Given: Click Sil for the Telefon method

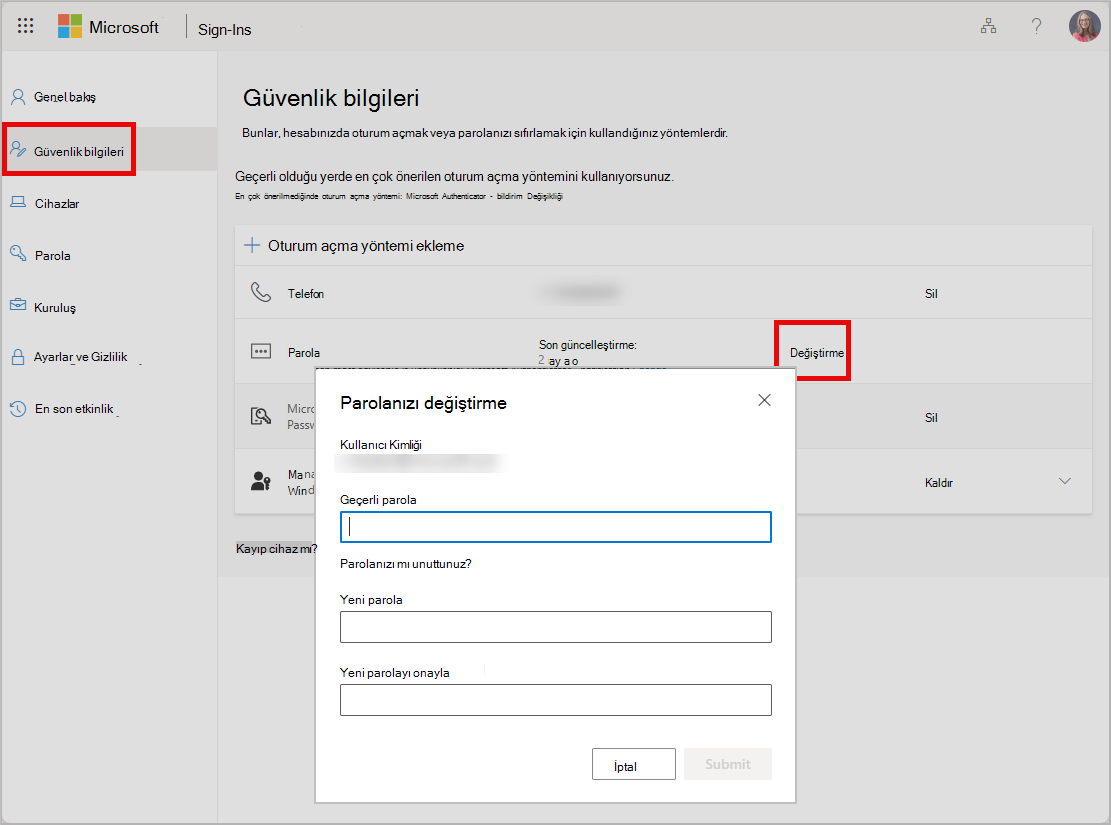Looking at the screenshot, I should pyautogui.click(x=931, y=293).
